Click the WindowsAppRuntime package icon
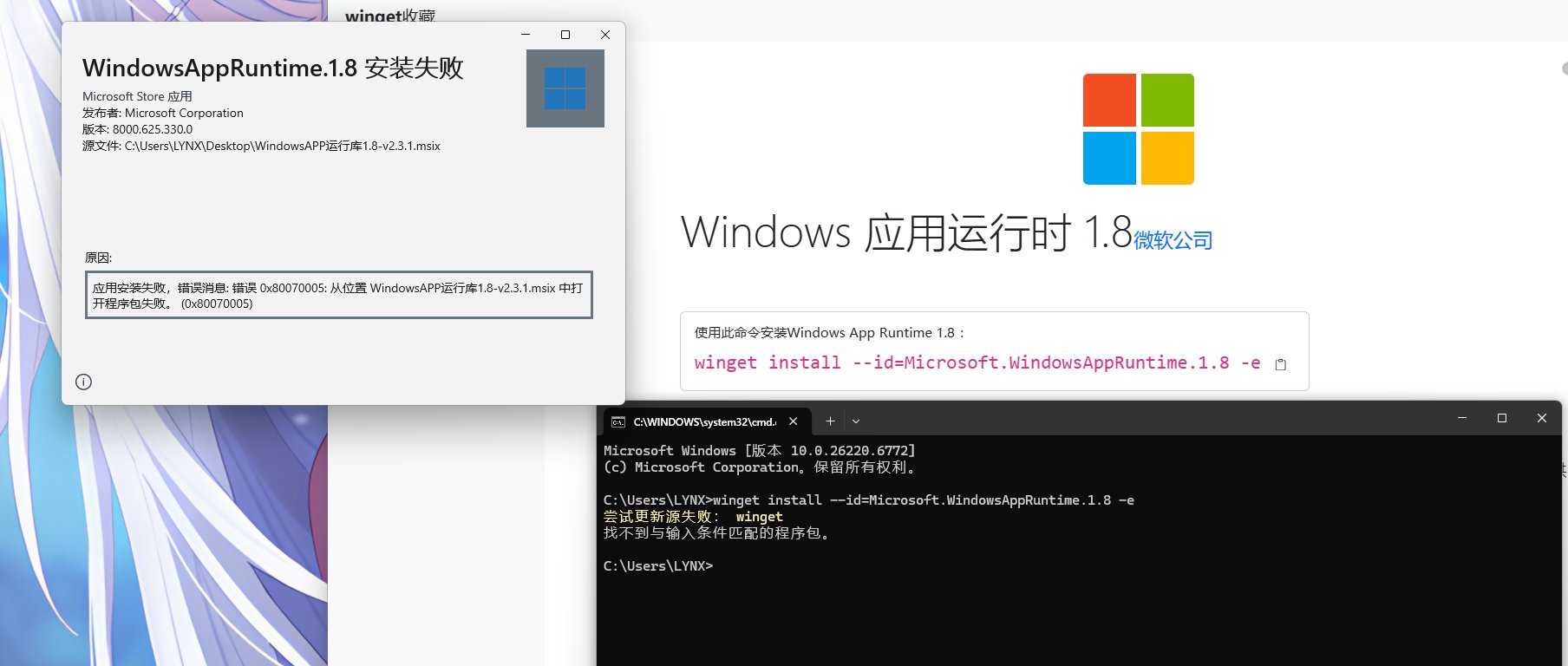The height and width of the screenshot is (666, 1568). [565, 88]
